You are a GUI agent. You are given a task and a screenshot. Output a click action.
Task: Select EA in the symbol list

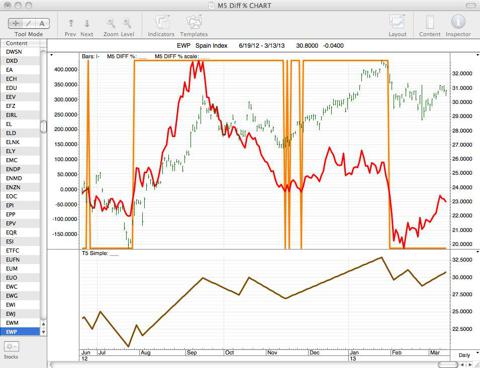click(x=20, y=70)
